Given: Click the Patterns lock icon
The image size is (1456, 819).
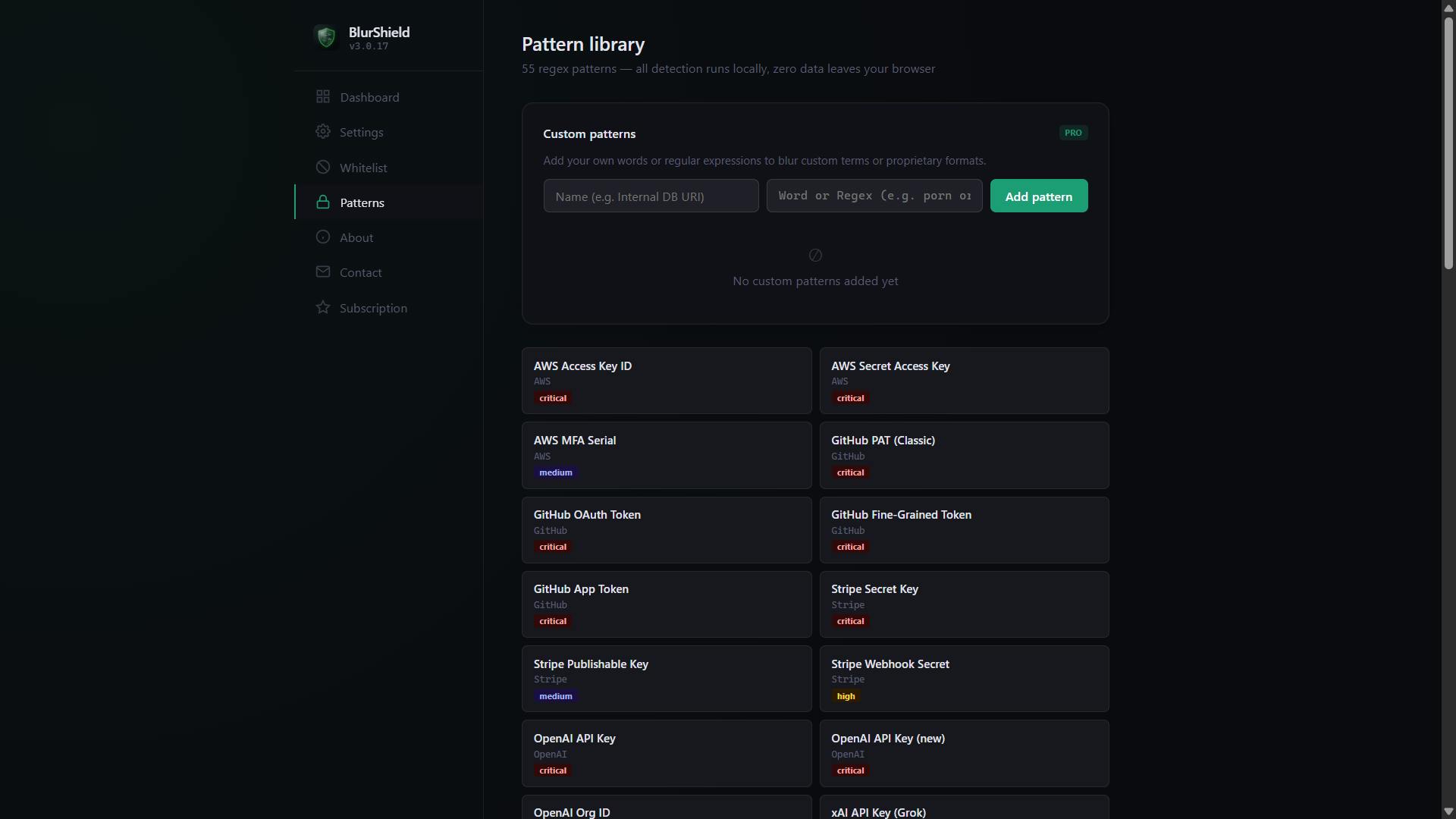Looking at the screenshot, I should pos(323,202).
